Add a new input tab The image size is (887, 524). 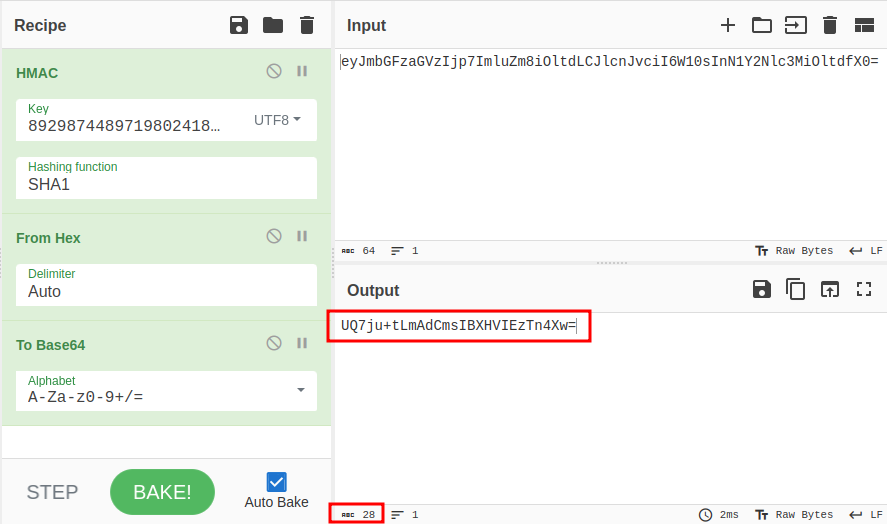727,25
